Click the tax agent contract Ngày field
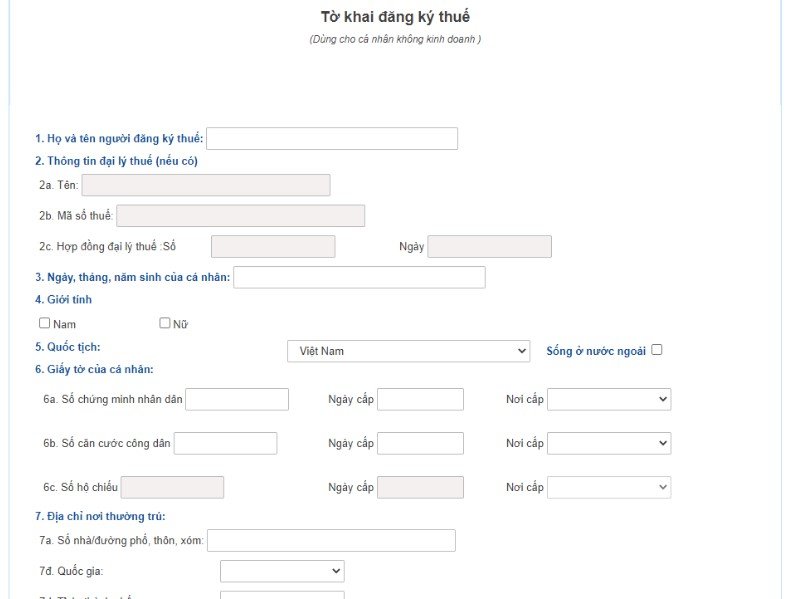 (490, 247)
